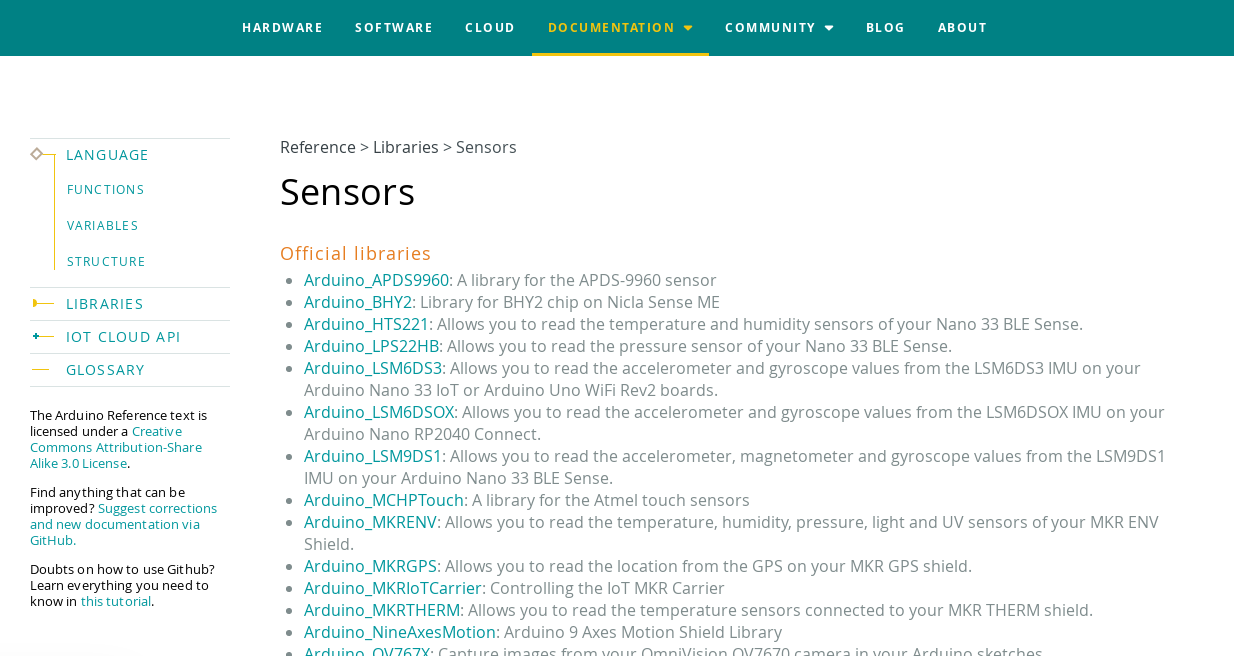
Task: Click 'A library for the APDS-9960 sensor' text
Action: tap(587, 280)
